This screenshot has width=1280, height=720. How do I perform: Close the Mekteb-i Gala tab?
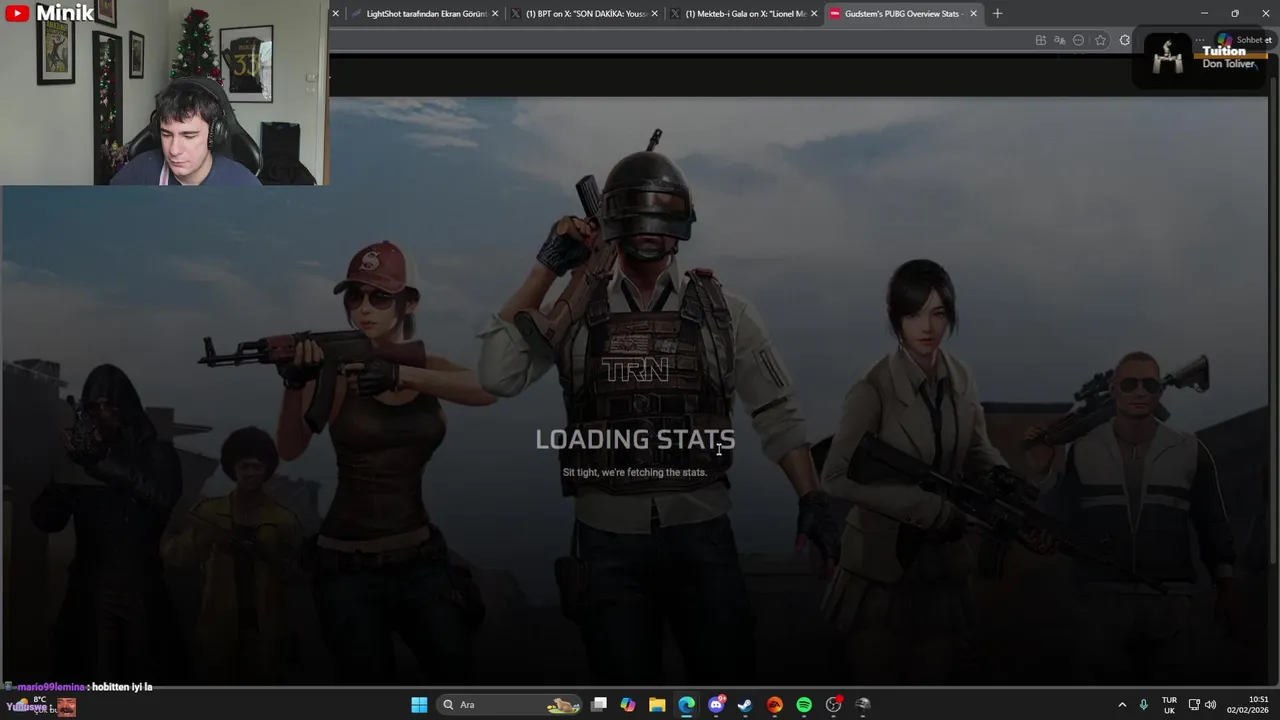tap(814, 14)
